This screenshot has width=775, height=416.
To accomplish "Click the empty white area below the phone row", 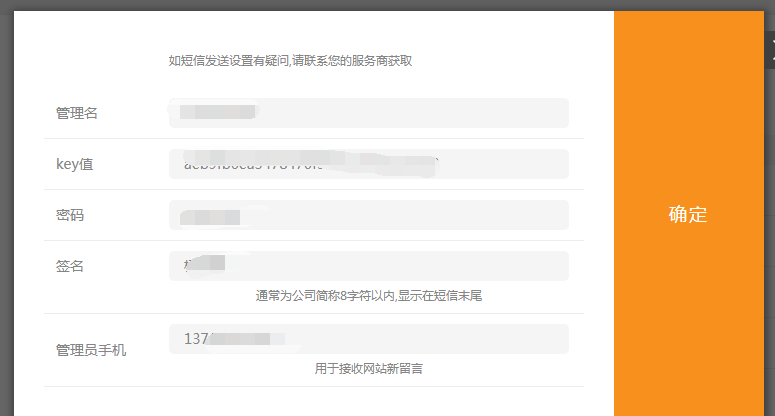I will pos(314,401).
